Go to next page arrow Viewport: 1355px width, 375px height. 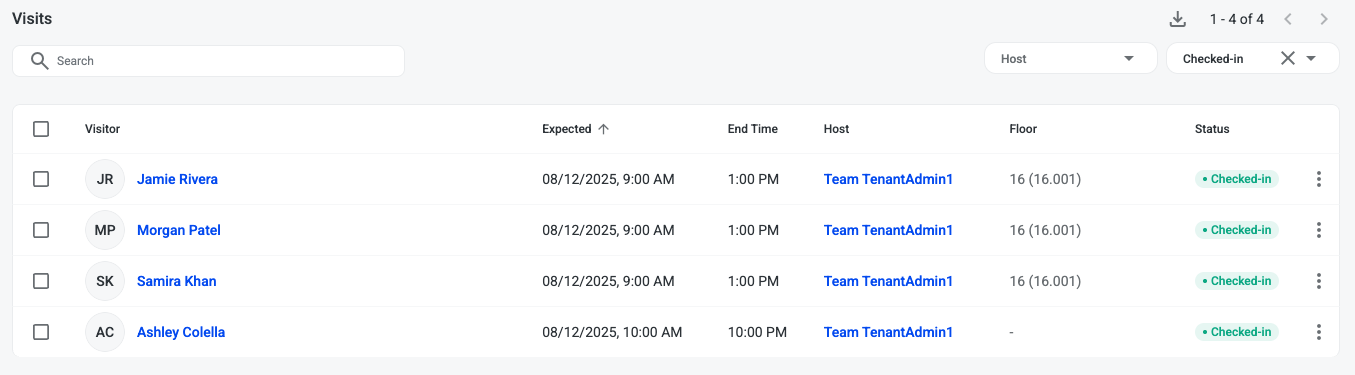[x=1324, y=19]
